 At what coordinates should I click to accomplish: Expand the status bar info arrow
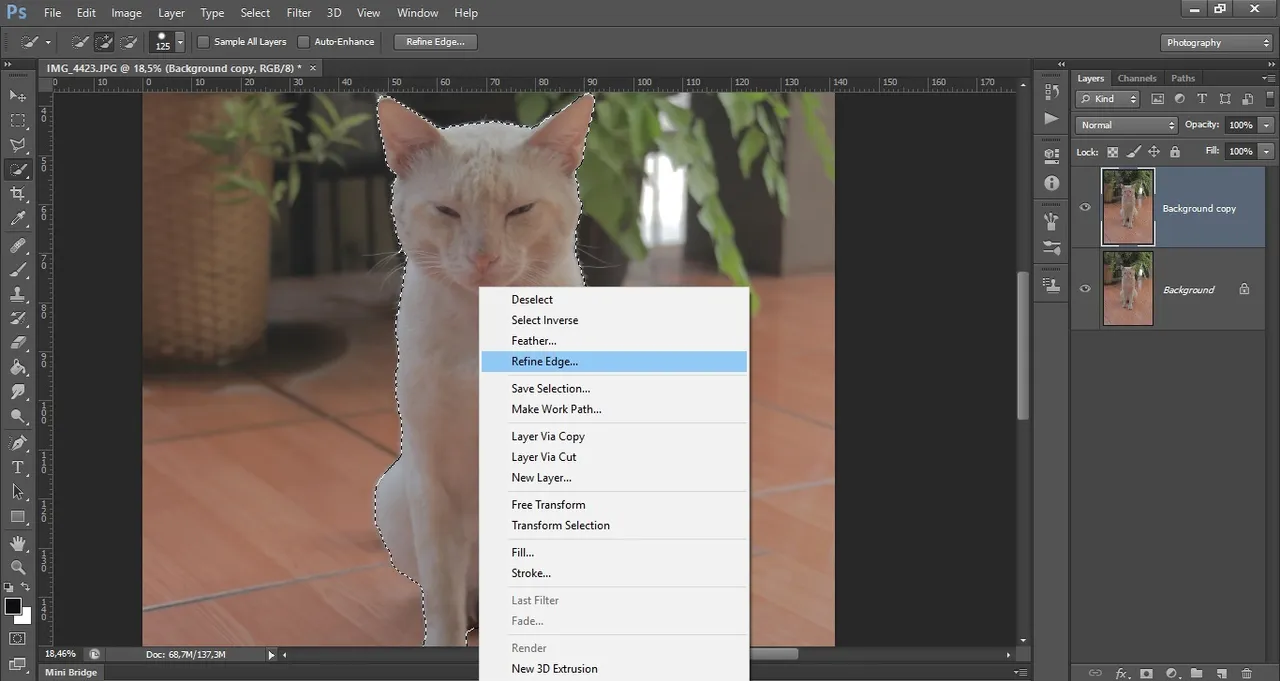click(x=271, y=654)
